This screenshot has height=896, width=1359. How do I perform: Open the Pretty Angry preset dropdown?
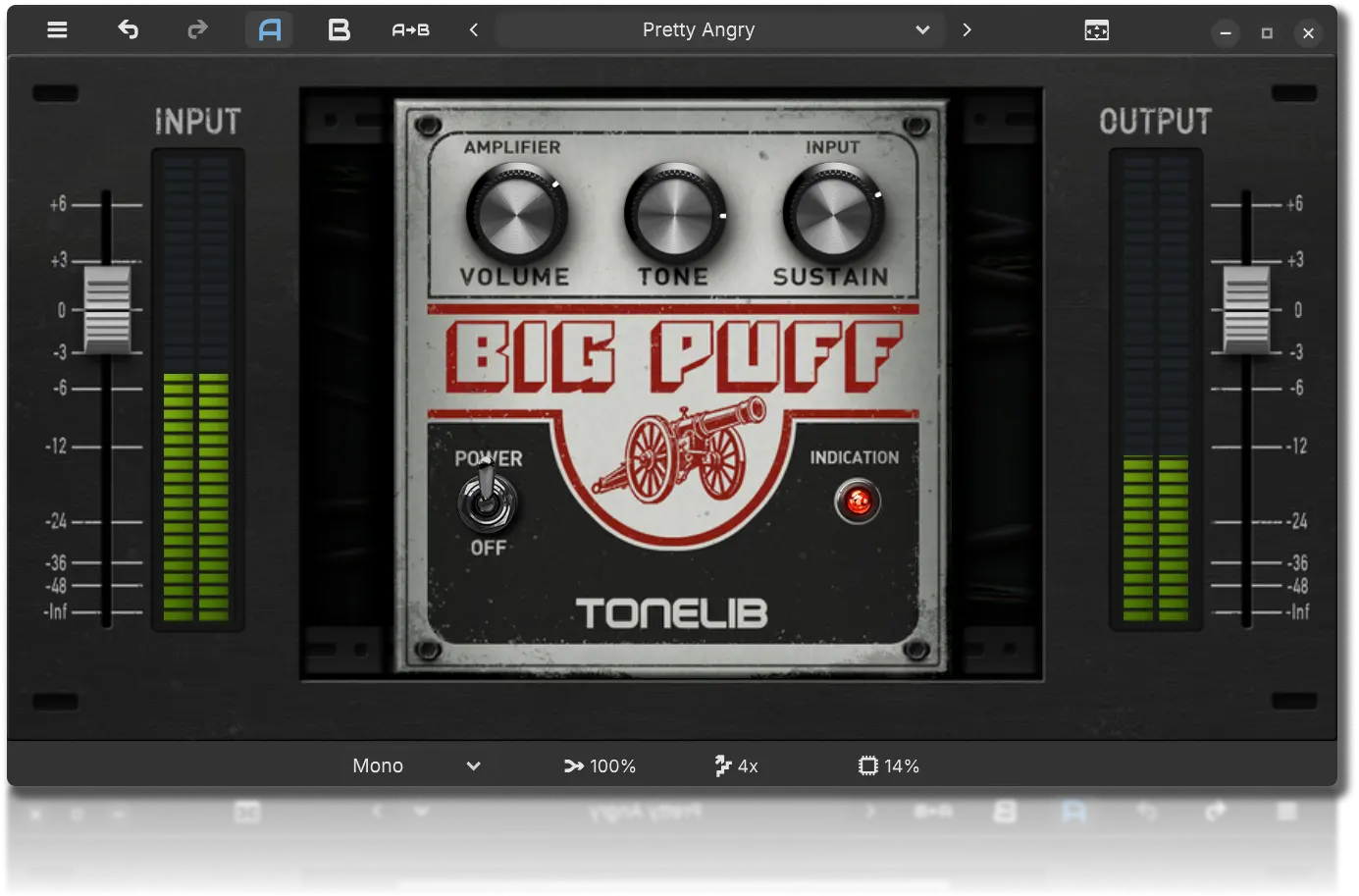(x=719, y=29)
